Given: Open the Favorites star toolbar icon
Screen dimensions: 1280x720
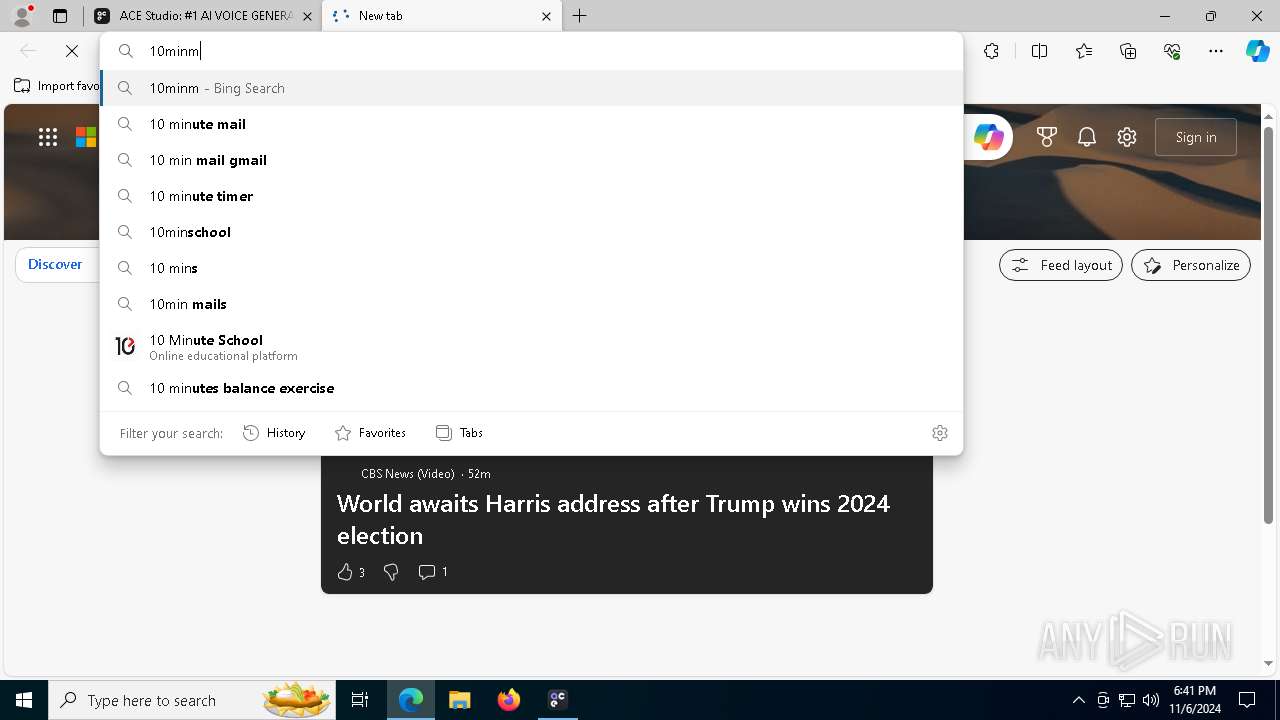Looking at the screenshot, I should tap(1084, 51).
